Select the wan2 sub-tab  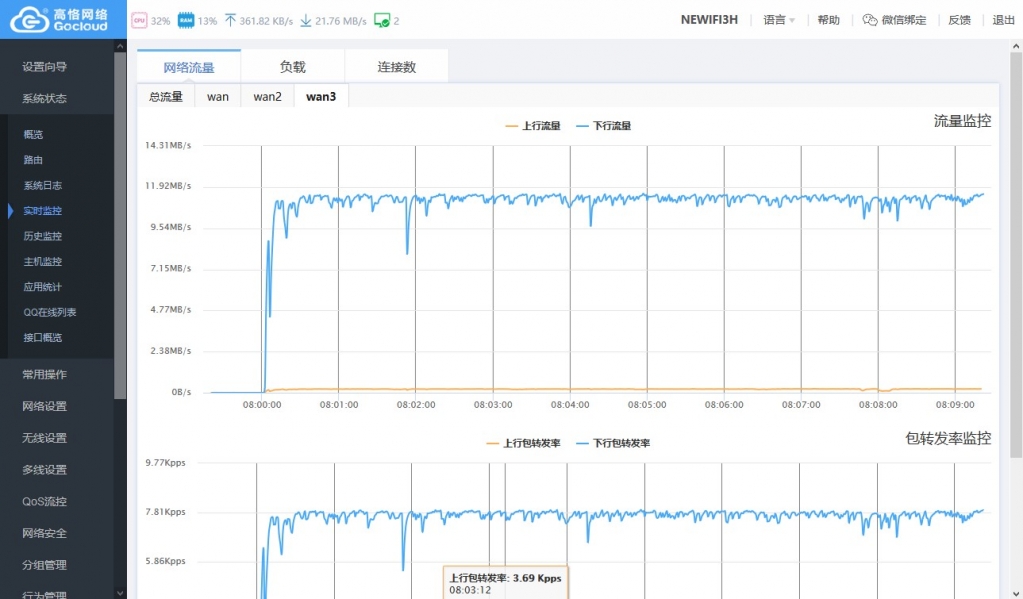pos(267,97)
